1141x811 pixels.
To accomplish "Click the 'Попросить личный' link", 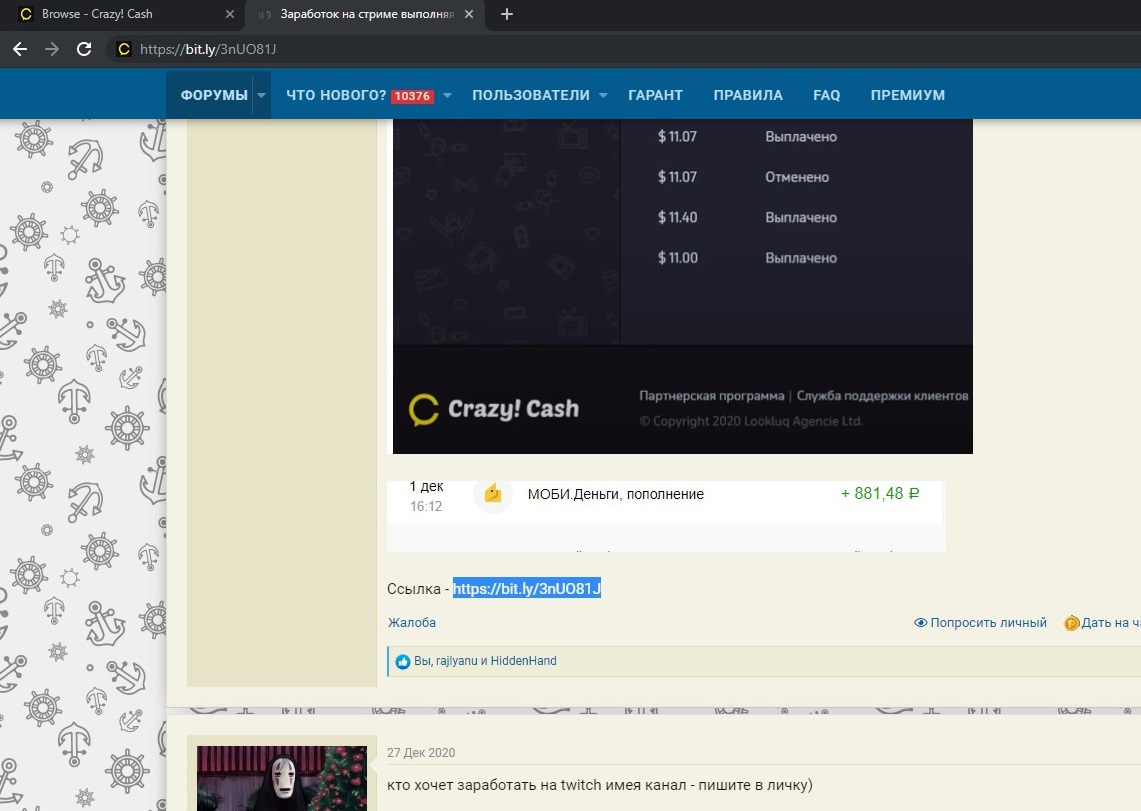I will point(988,623).
